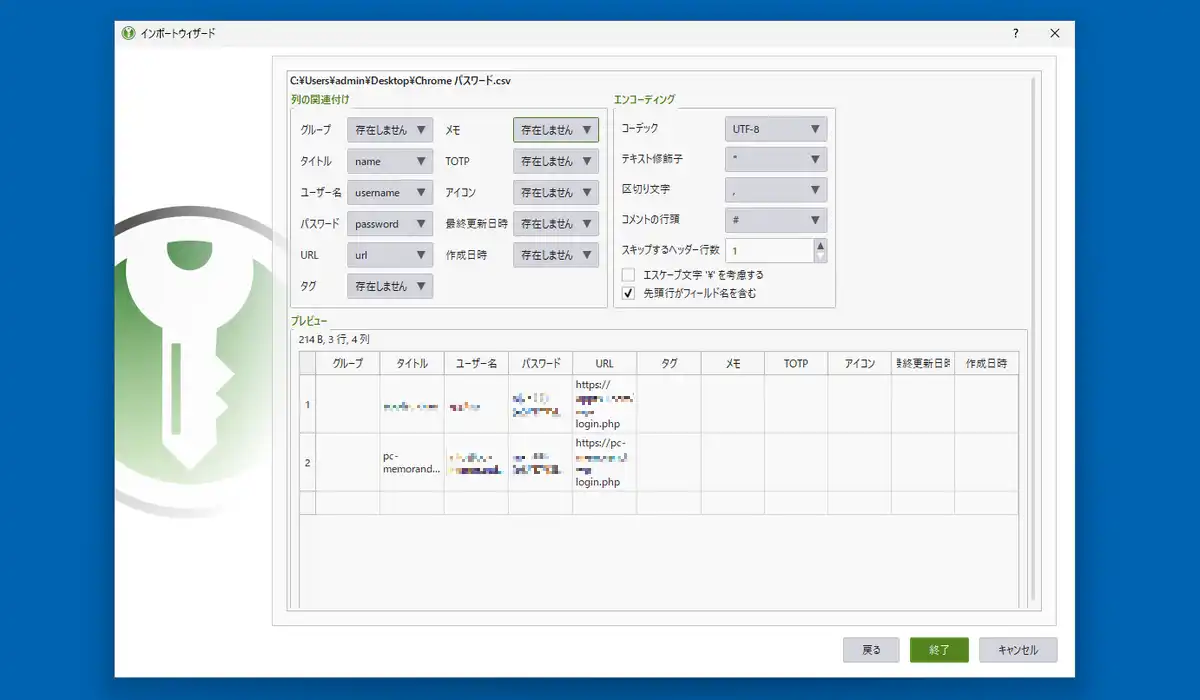Open the 区切り文字 dropdown
The height and width of the screenshot is (700, 1200).
click(x=776, y=189)
